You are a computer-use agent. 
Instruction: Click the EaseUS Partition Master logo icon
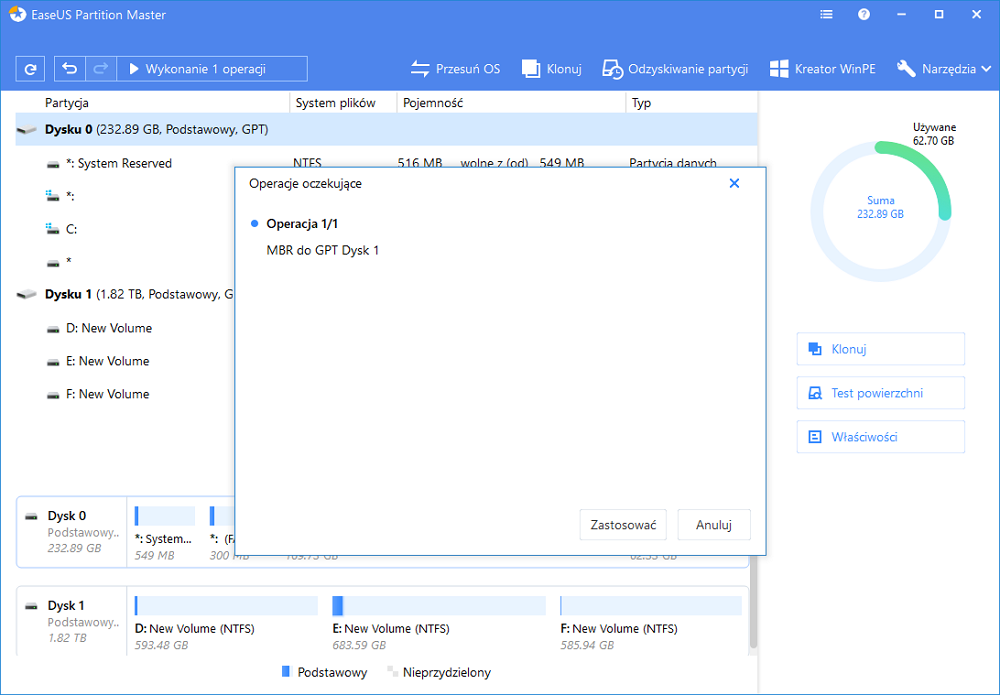tap(17, 15)
